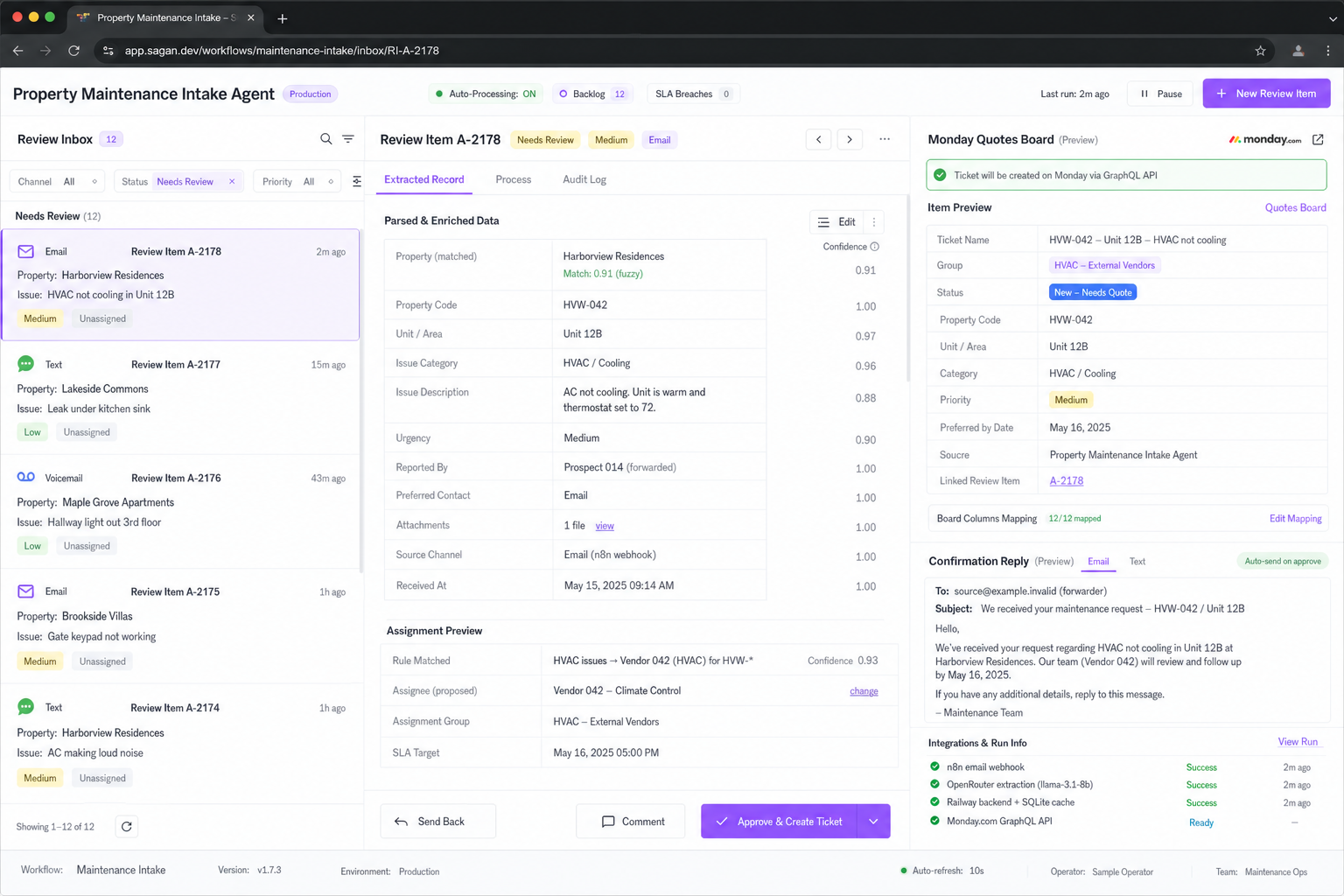Click the monday.com logo
The image size is (1344, 896).
(1265, 140)
